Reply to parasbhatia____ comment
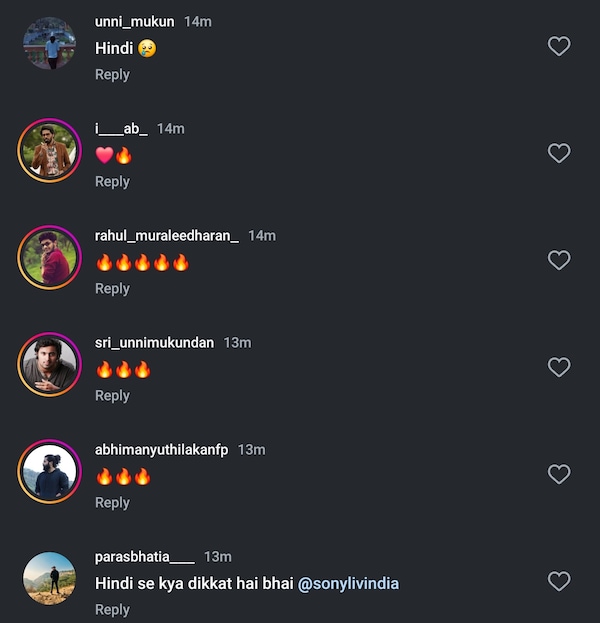Image resolution: width=600 pixels, height=623 pixels. tap(112, 609)
